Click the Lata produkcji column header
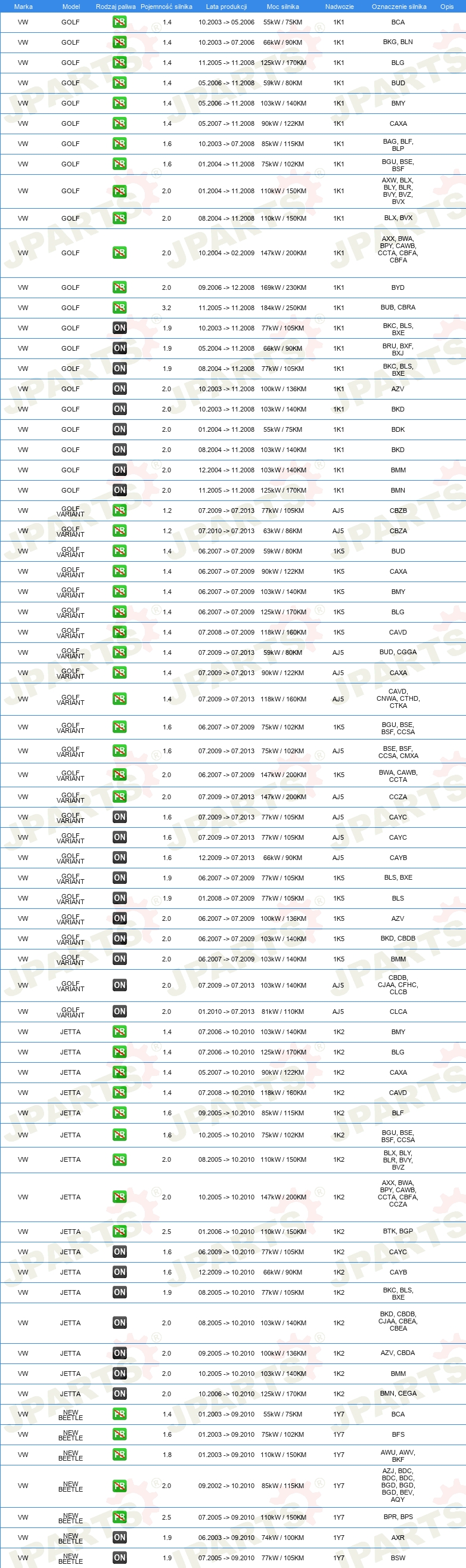466x1568 pixels. (x=226, y=7)
